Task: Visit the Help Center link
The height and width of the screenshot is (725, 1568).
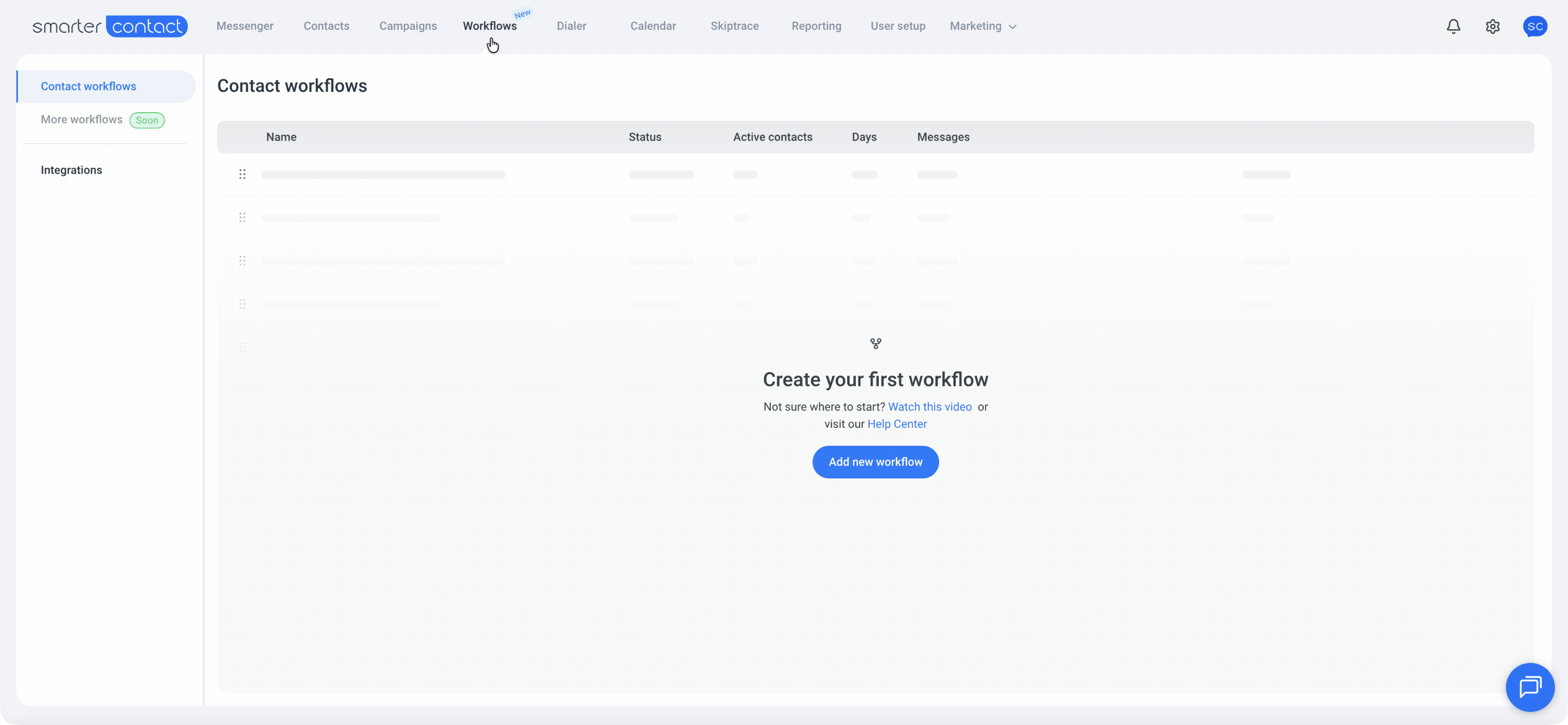Action: coord(897,423)
